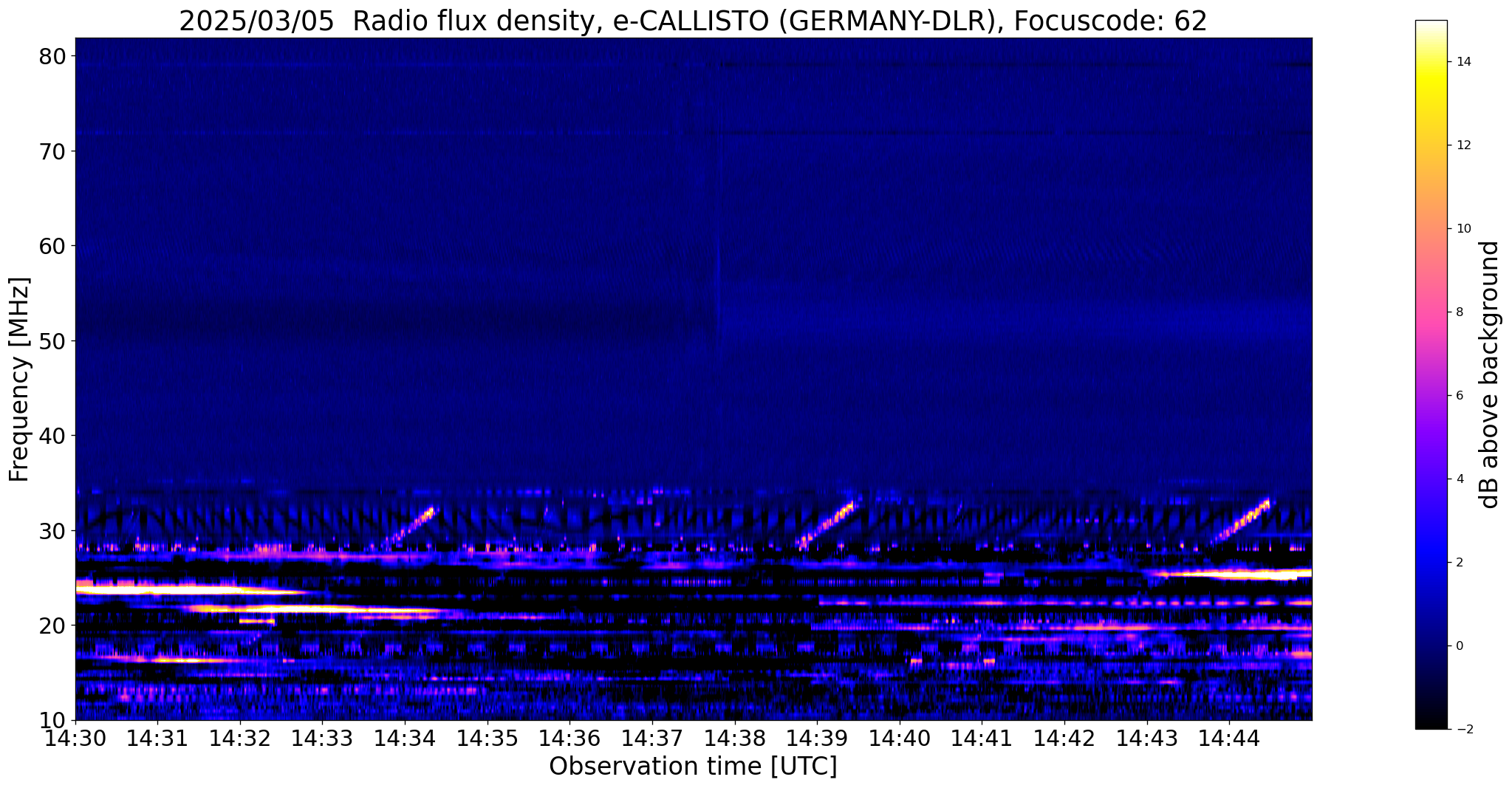The width and height of the screenshot is (1512, 788).
Task: Click the 14:42 time tick label
Action: (x=1065, y=738)
